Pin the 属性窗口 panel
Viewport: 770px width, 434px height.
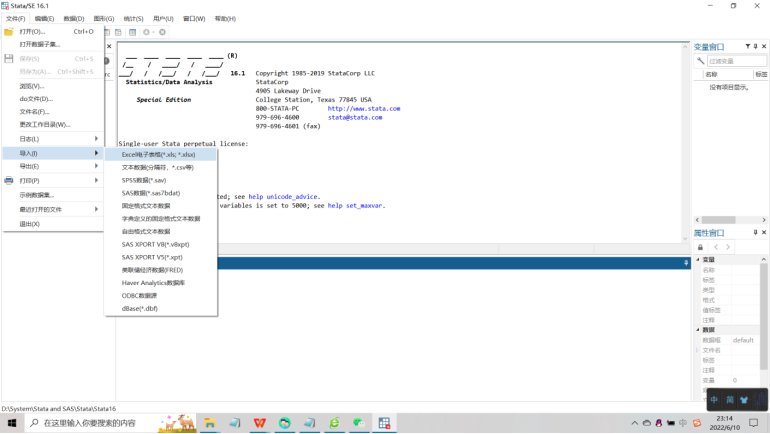point(755,232)
